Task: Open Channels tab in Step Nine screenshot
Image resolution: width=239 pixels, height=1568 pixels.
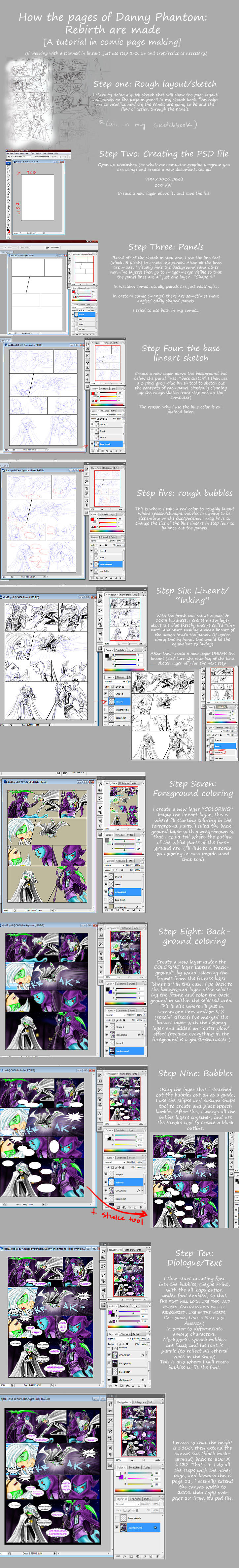Action: tap(122, 1158)
